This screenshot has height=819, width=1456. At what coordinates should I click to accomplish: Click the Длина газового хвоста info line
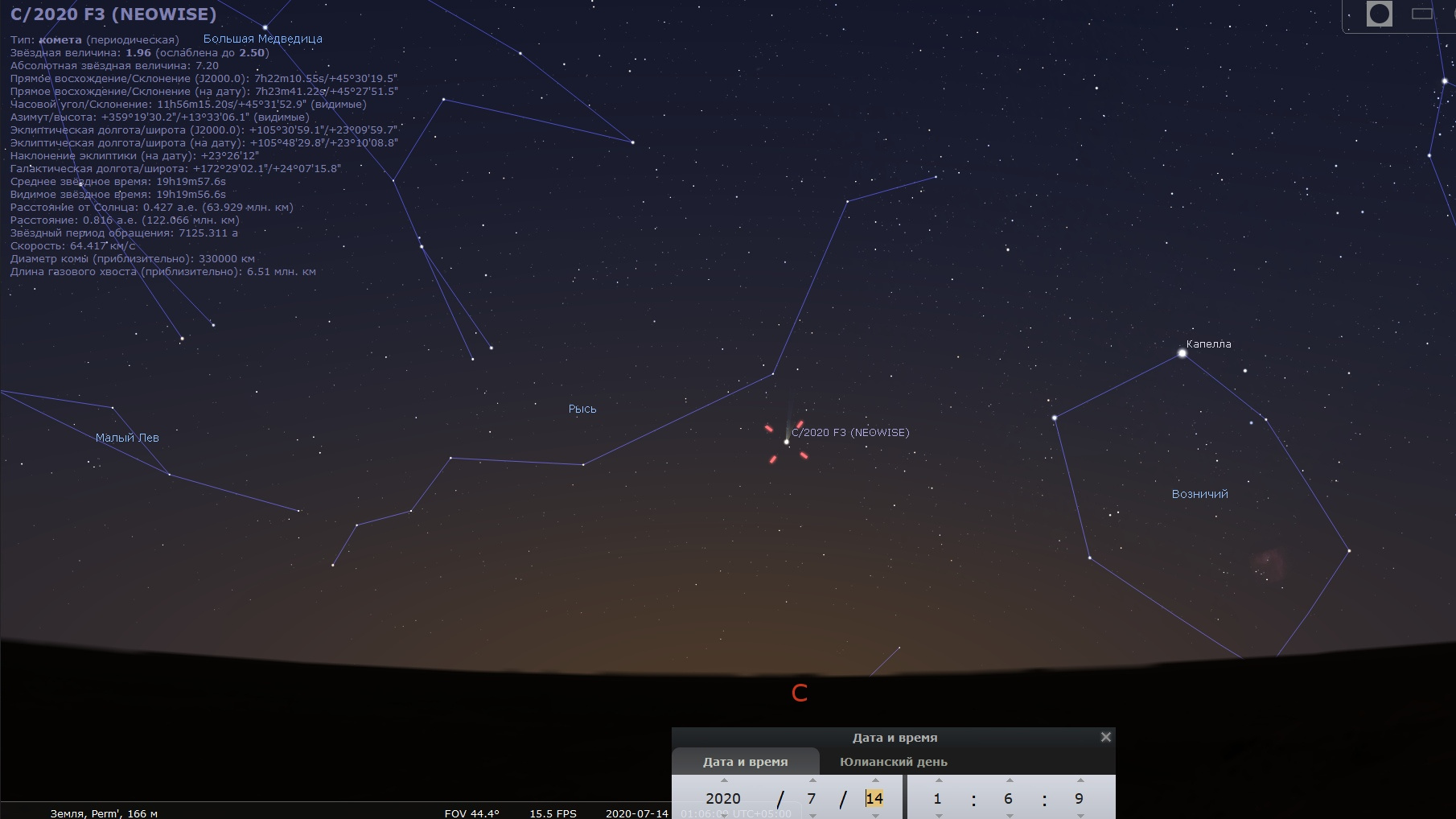pos(162,271)
